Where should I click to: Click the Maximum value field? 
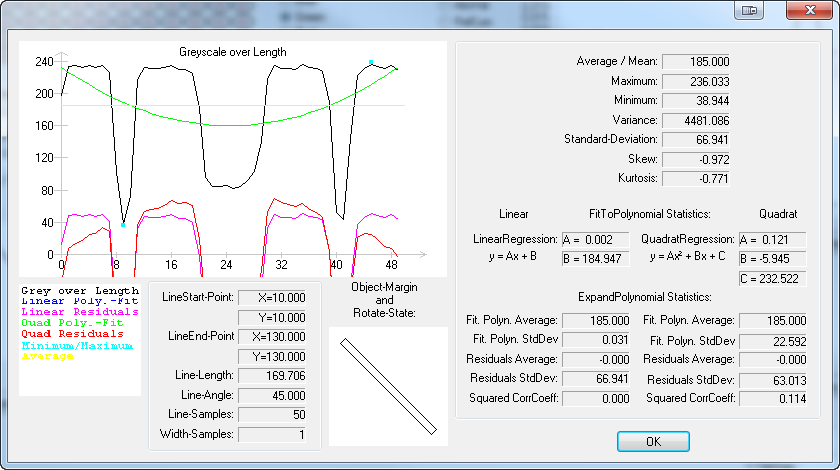(696, 81)
